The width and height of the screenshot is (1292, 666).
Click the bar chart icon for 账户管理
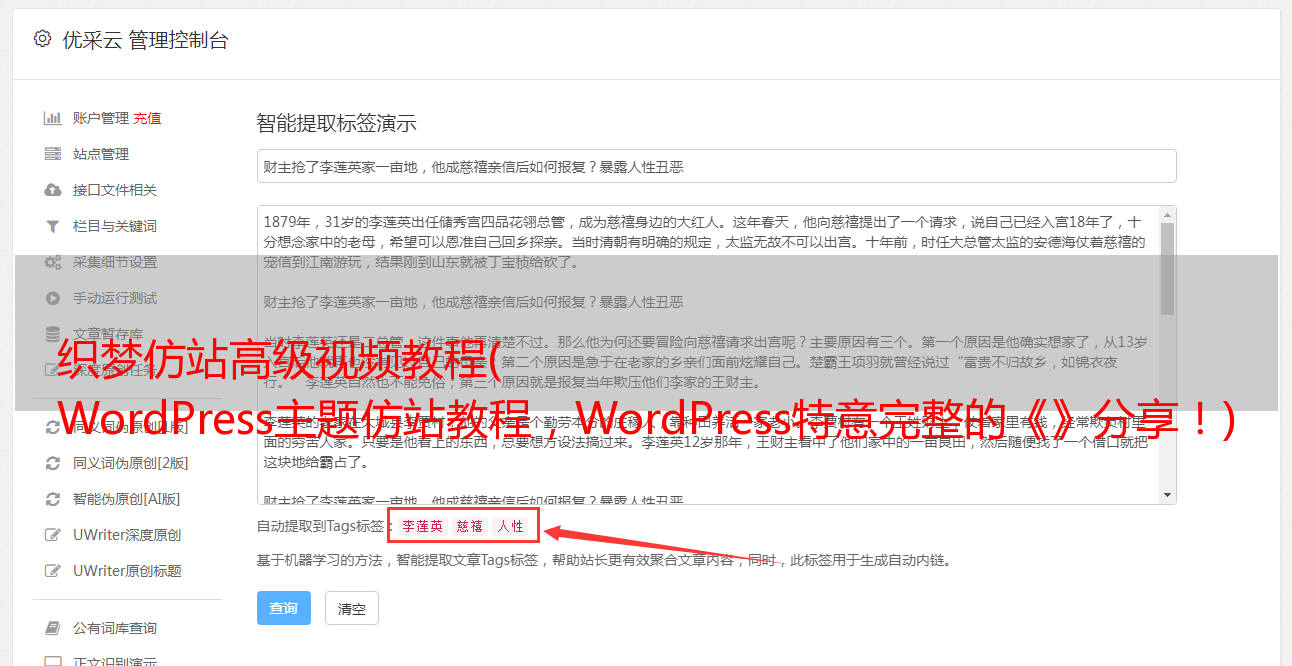(x=53, y=118)
